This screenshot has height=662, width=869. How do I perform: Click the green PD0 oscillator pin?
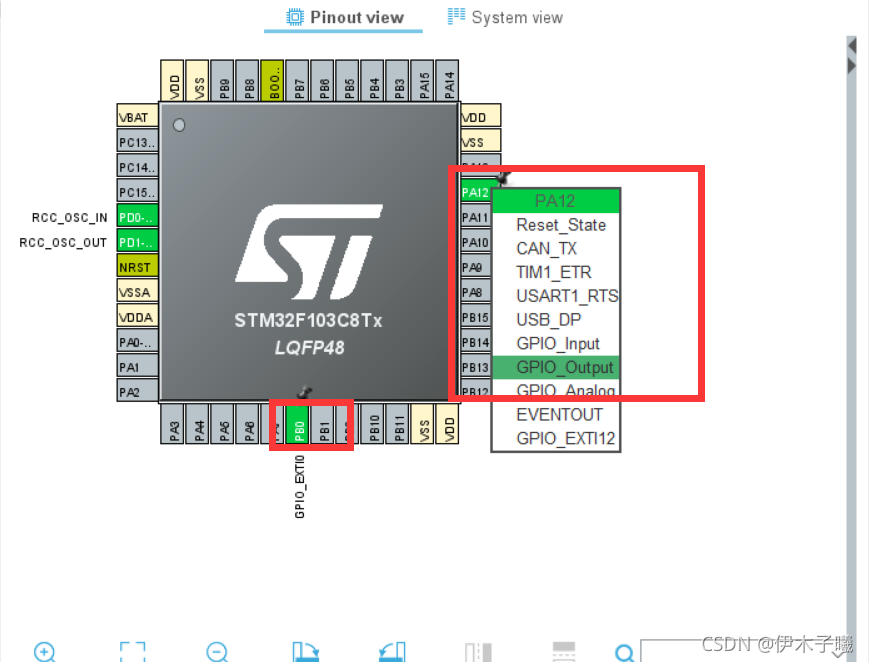(x=137, y=217)
